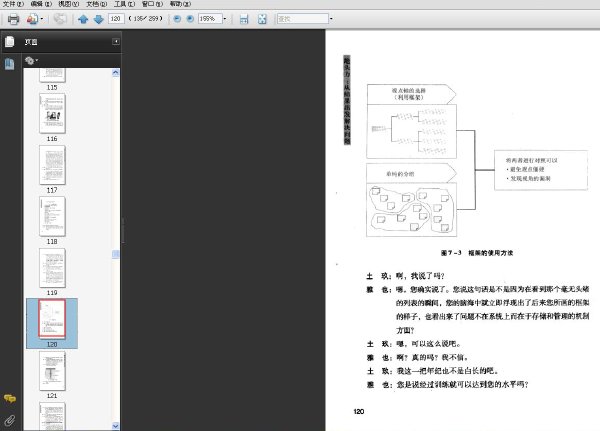The width and height of the screenshot is (600, 431).
Task: Click the collaborate globe icon
Action: point(60,19)
